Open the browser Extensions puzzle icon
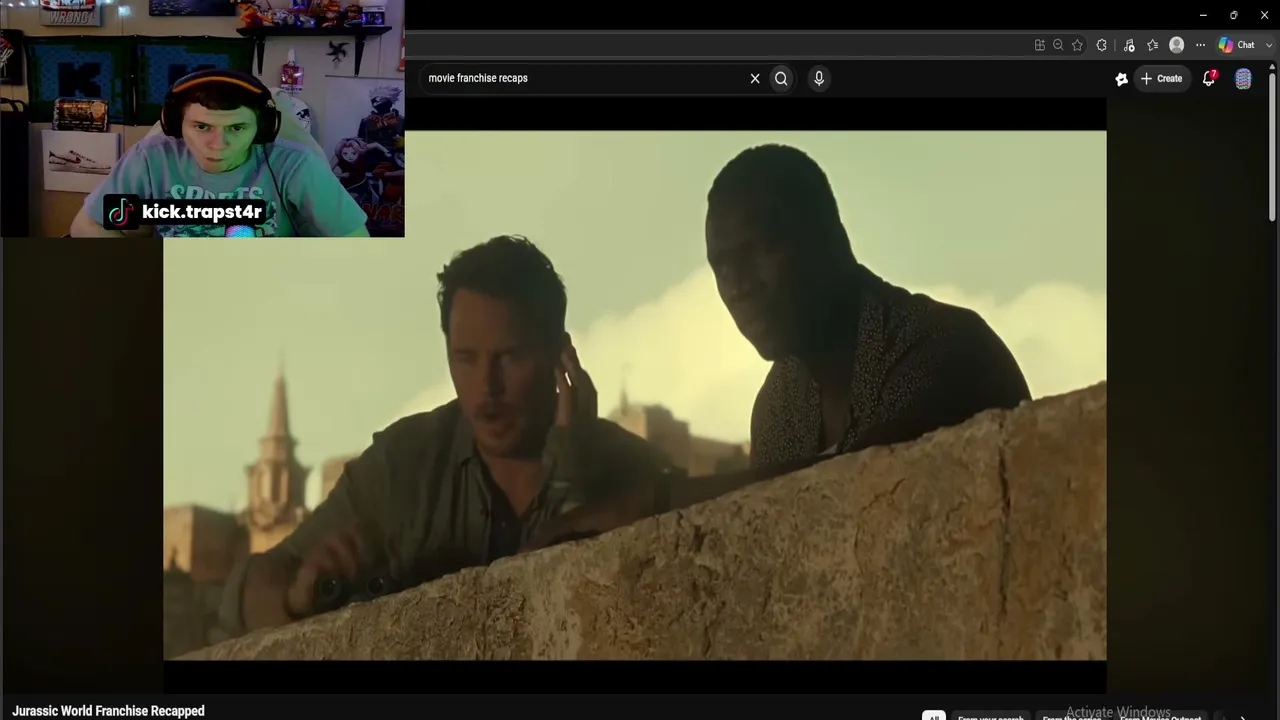Viewport: 1280px width, 720px height. (x=1102, y=45)
